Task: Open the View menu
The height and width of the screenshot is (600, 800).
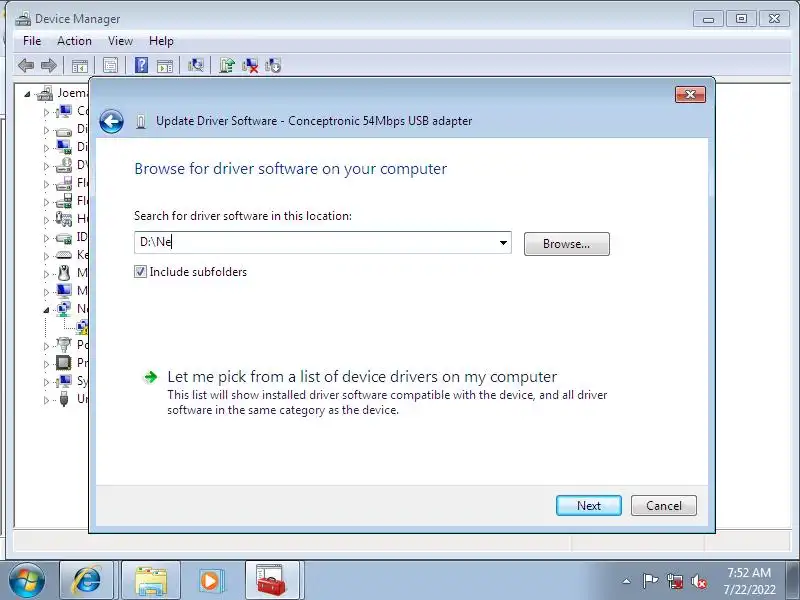Action: coord(120,41)
